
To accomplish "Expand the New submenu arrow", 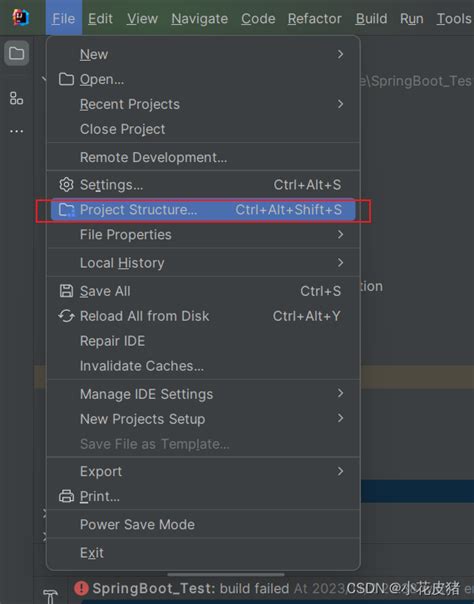I will pos(340,54).
